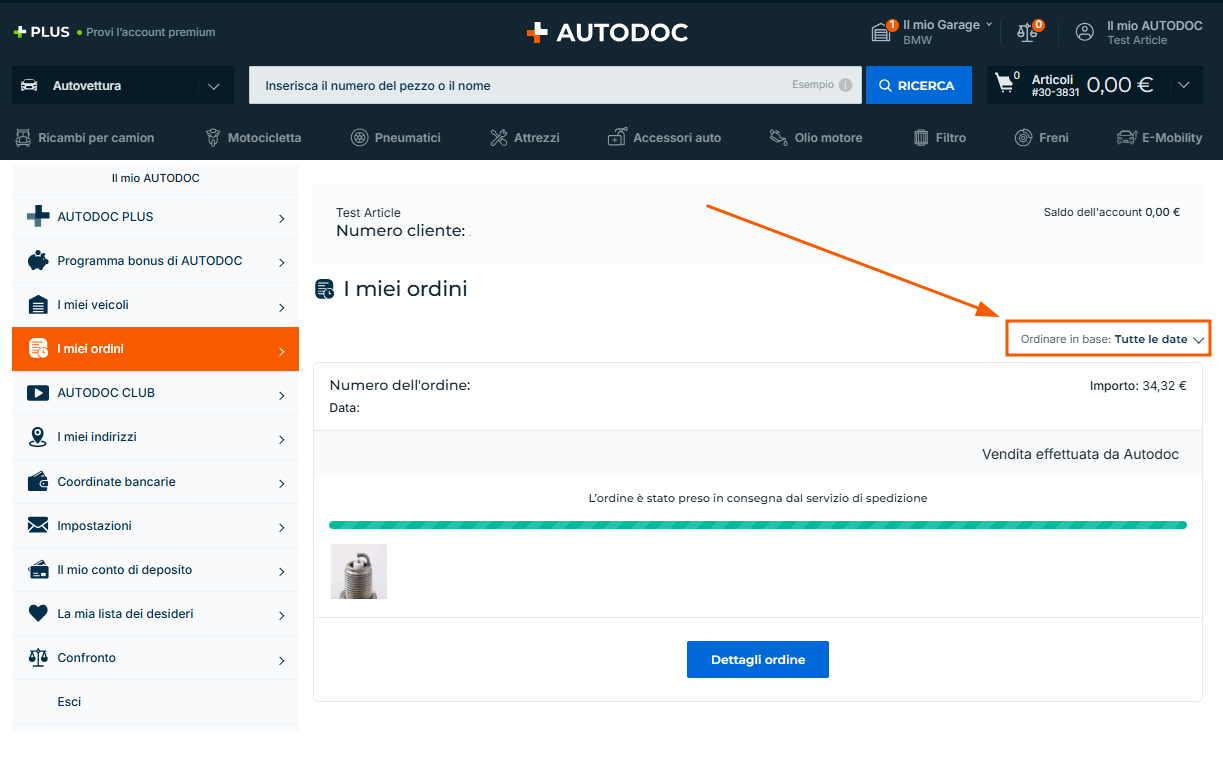1223x758 pixels.
Task: Select the Pneumatici tire category
Action: tap(396, 138)
